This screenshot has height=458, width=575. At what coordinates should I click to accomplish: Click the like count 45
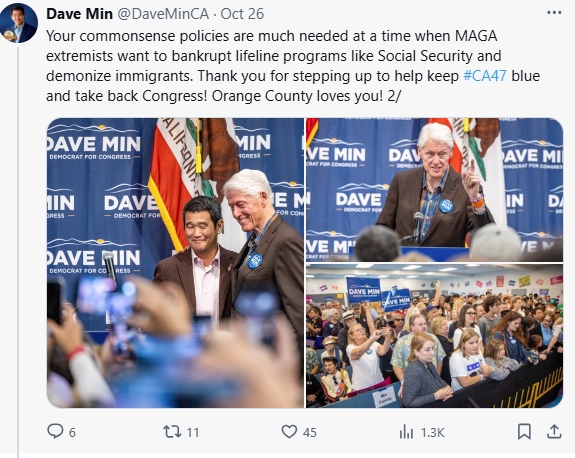tap(310, 433)
